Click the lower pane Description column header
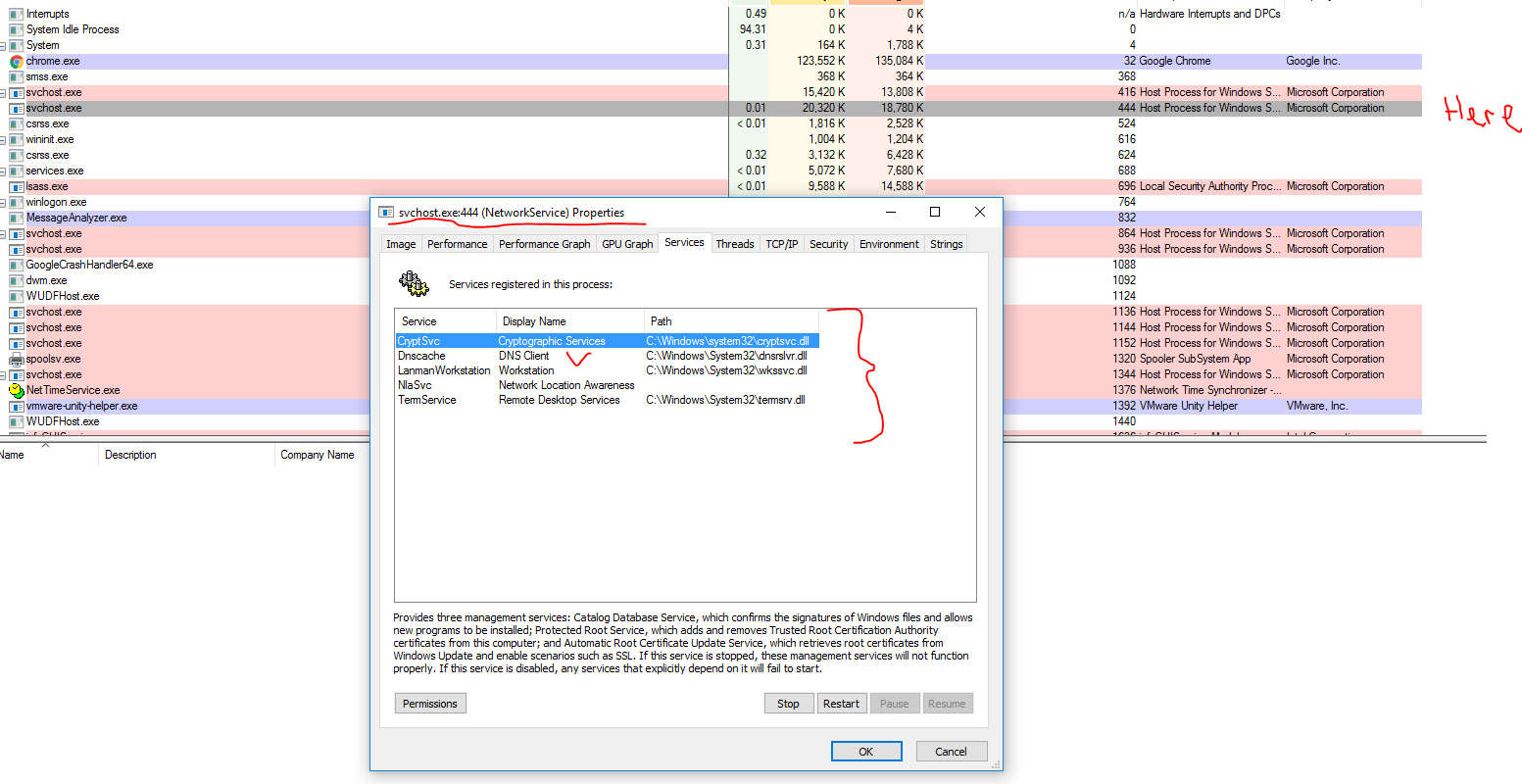 (x=186, y=455)
